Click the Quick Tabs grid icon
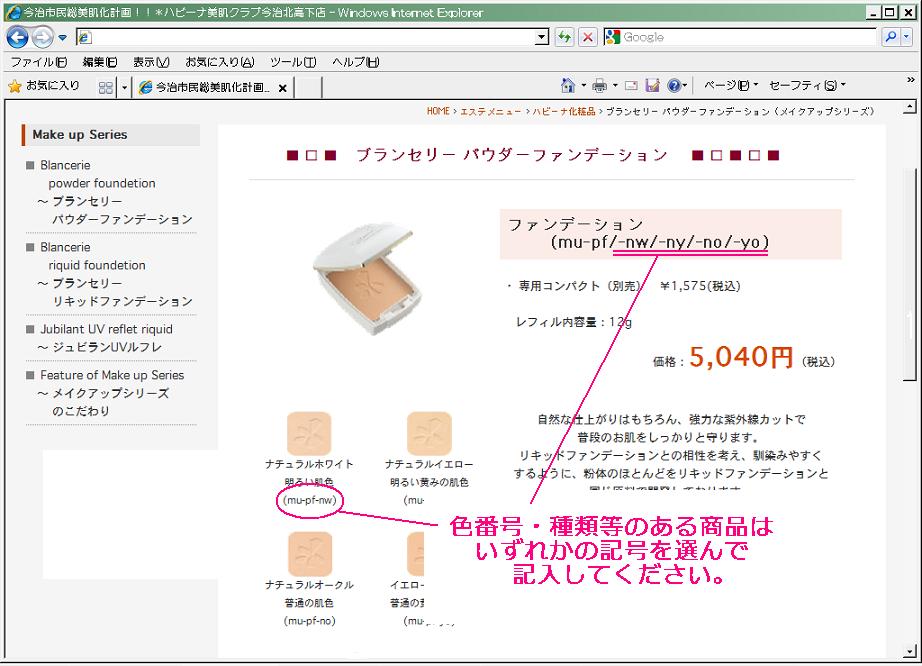Image resolution: width=922 pixels, height=666 pixels. click(x=106, y=88)
